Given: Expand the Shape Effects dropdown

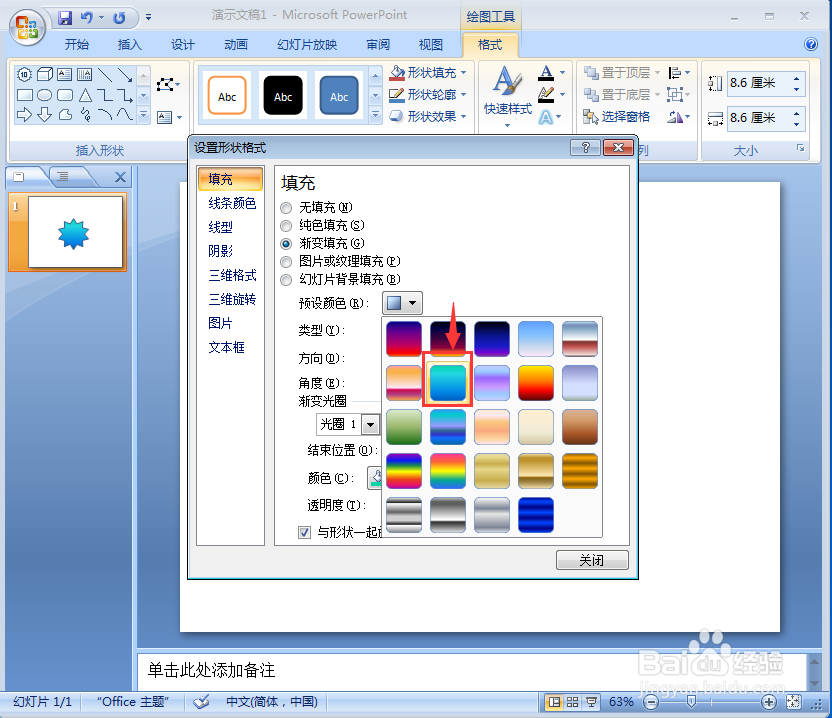Looking at the screenshot, I should coord(464,116).
